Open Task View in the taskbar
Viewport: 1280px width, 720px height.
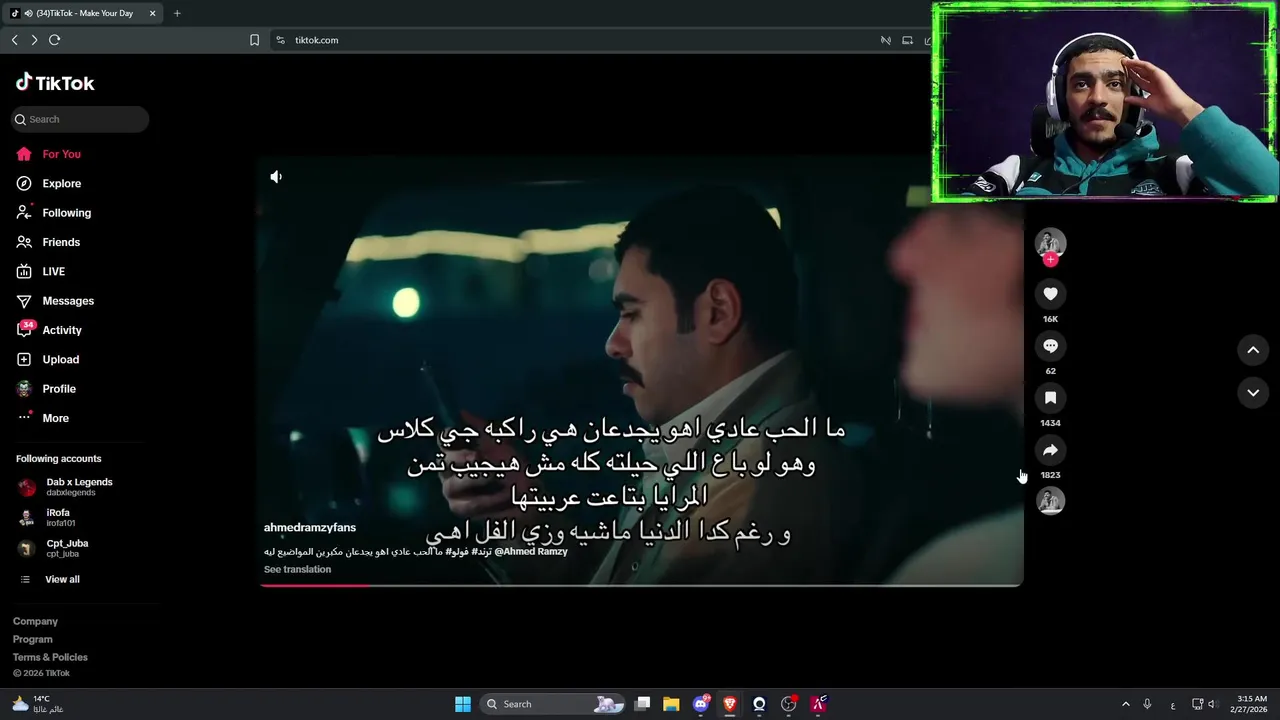643,704
